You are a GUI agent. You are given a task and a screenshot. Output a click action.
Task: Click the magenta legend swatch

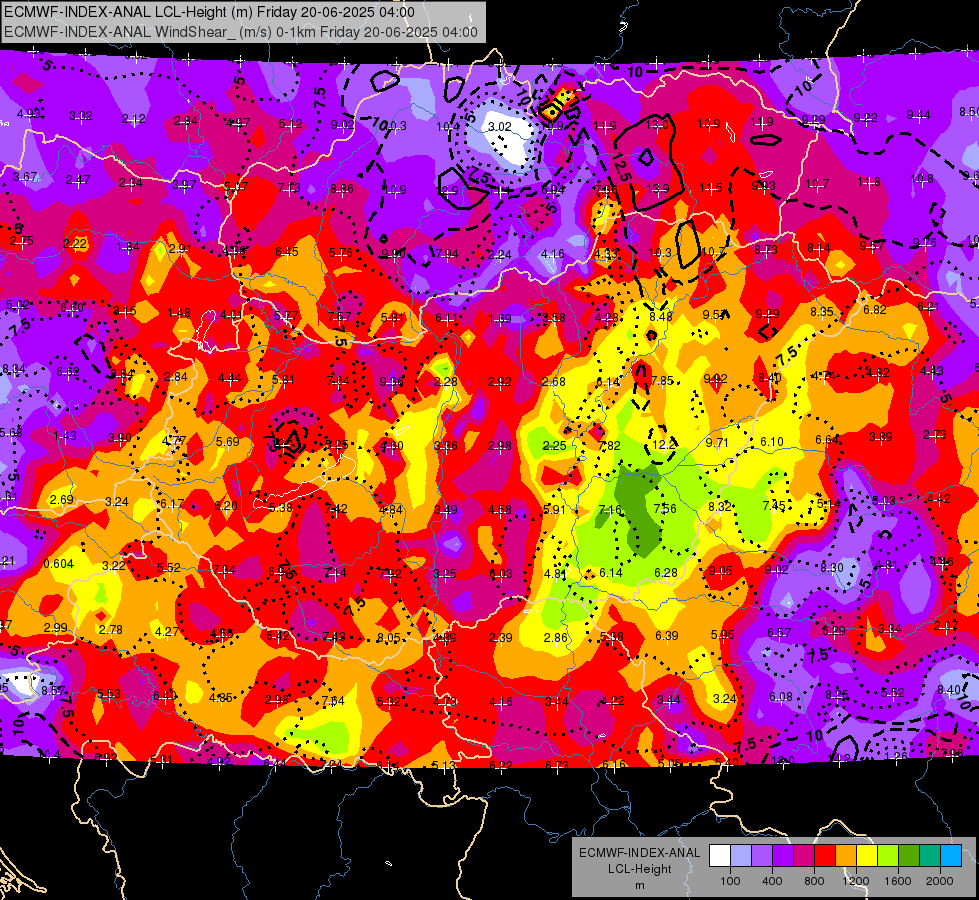pos(804,856)
